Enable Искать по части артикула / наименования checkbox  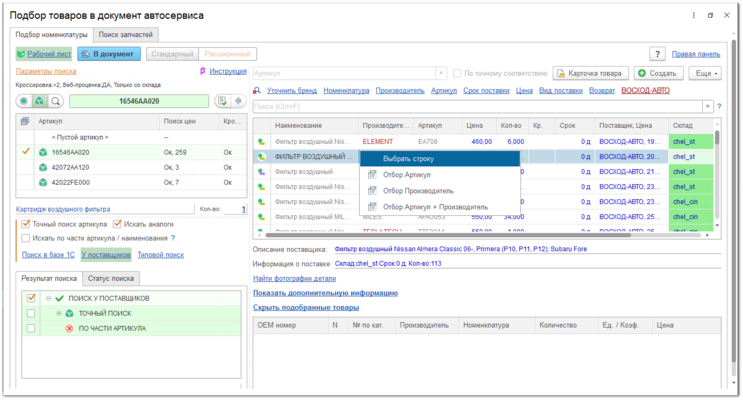[26, 238]
